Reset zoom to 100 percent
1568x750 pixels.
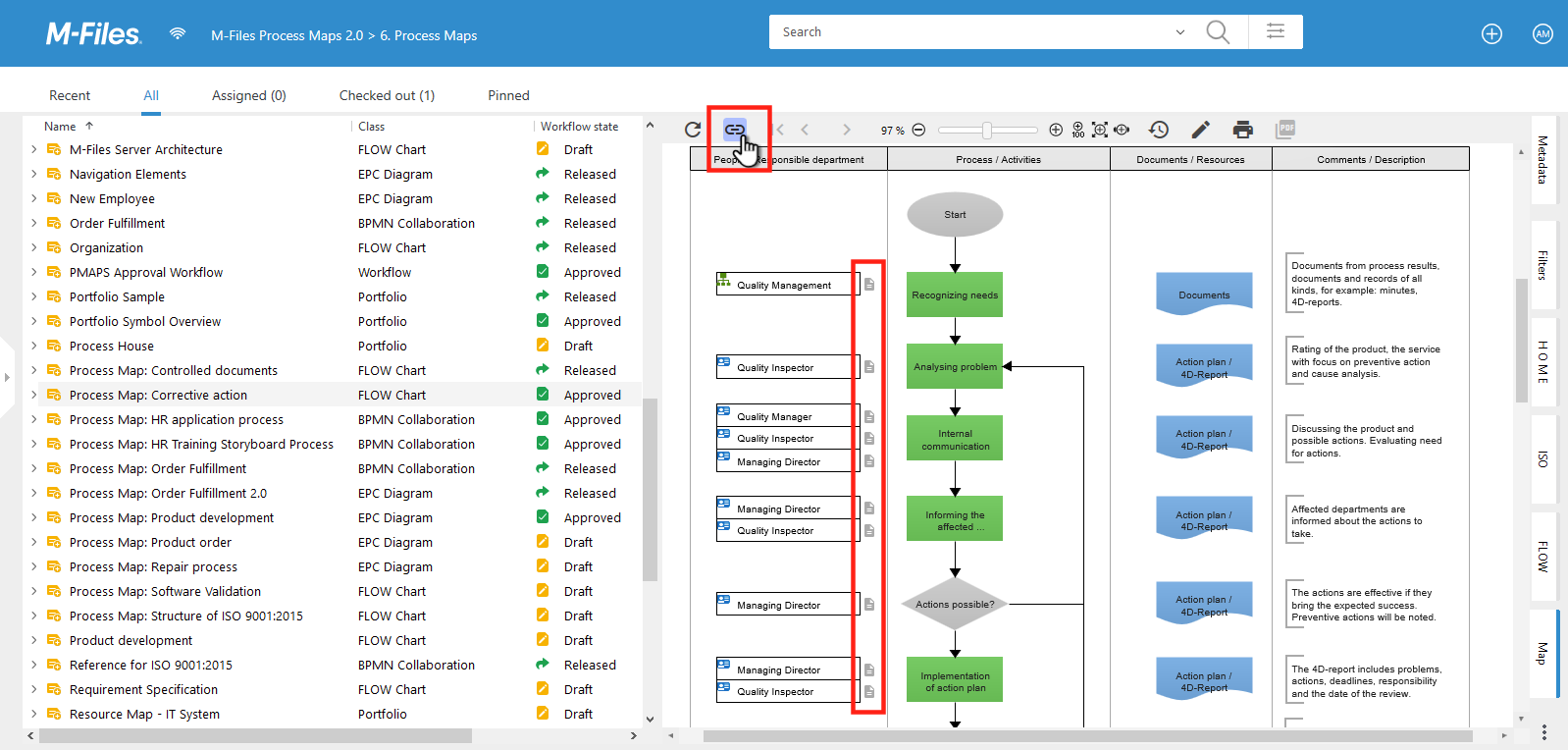[x=1078, y=130]
